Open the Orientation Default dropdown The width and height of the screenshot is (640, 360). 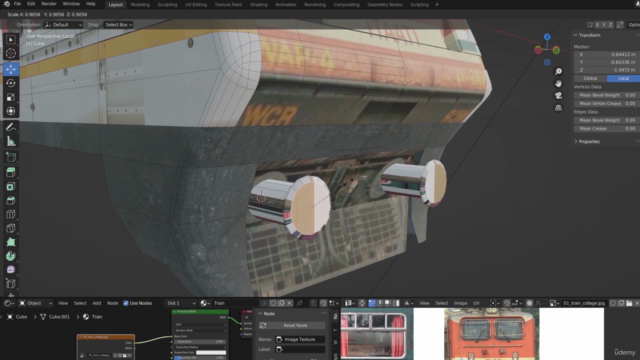(63, 24)
